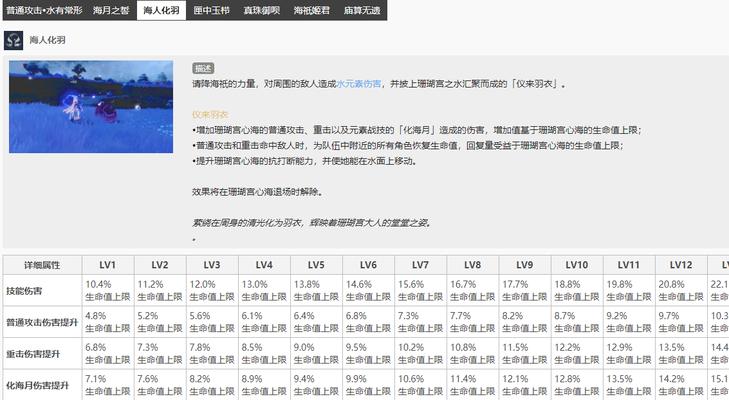The width and height of the screenshot is (729, 400).
Task: Click the 6.1% cell under LV4
Action: pos(264,322)
